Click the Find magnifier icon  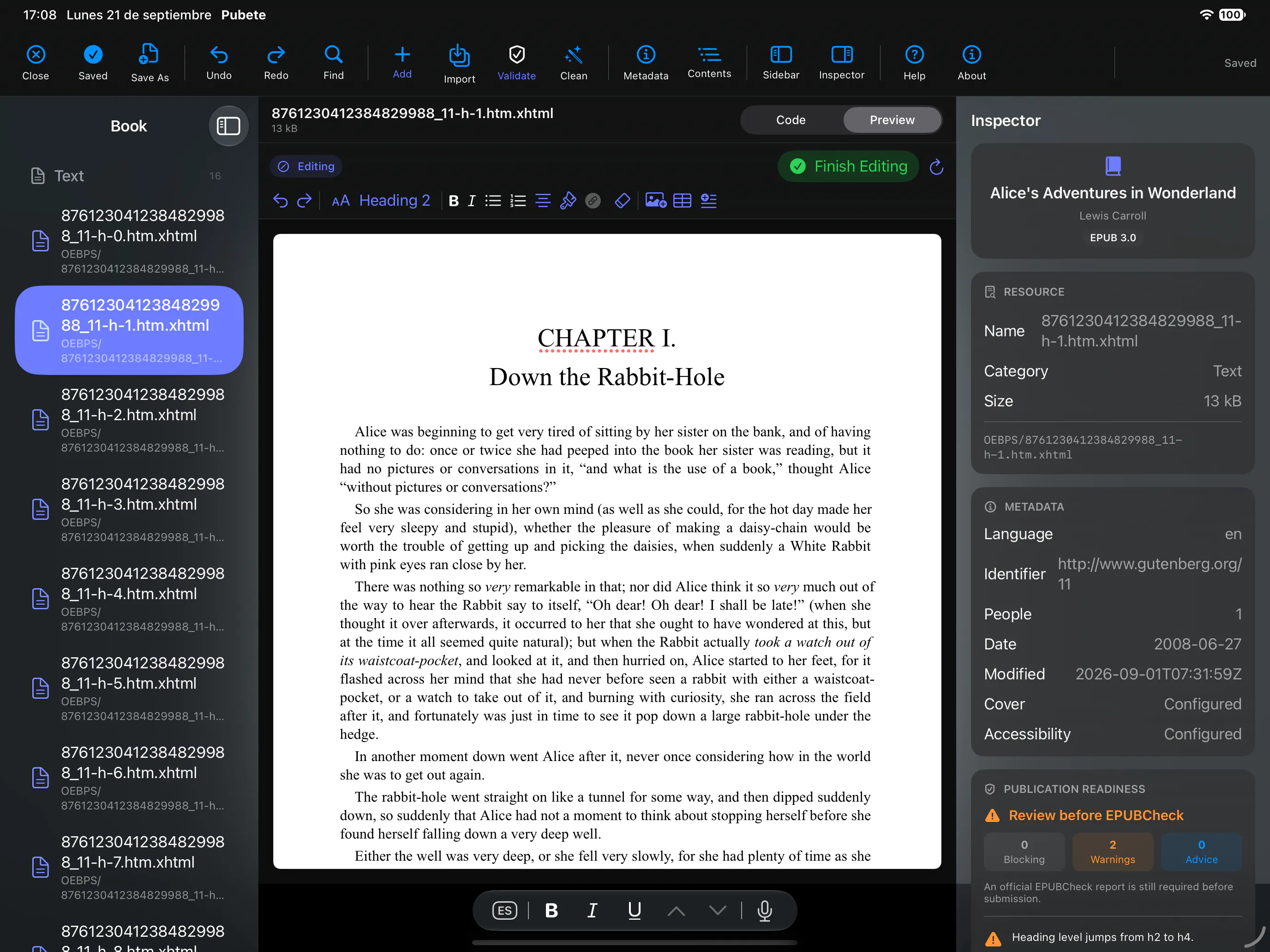point(333,54)
